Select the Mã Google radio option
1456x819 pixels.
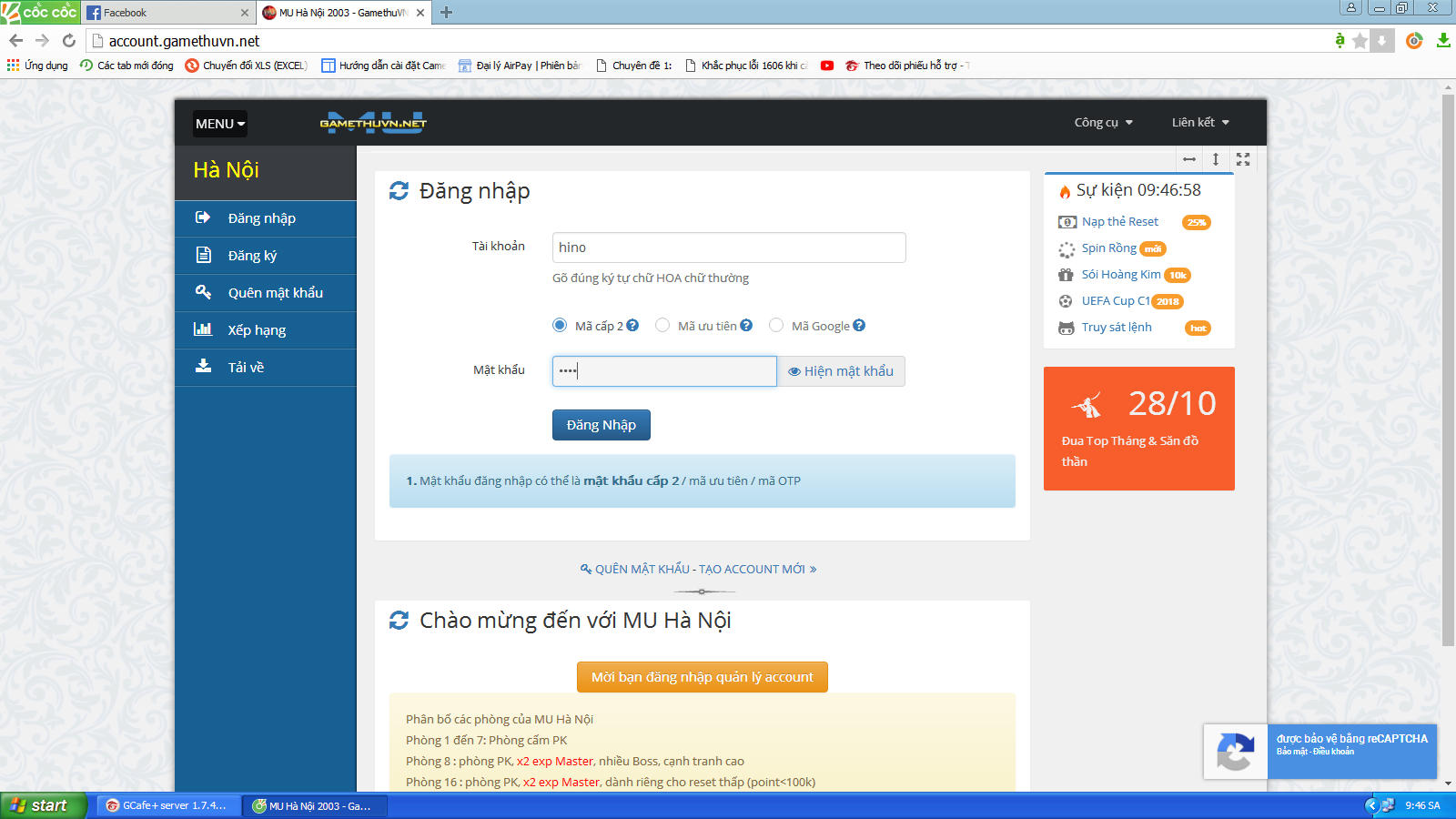click(776, 325)
